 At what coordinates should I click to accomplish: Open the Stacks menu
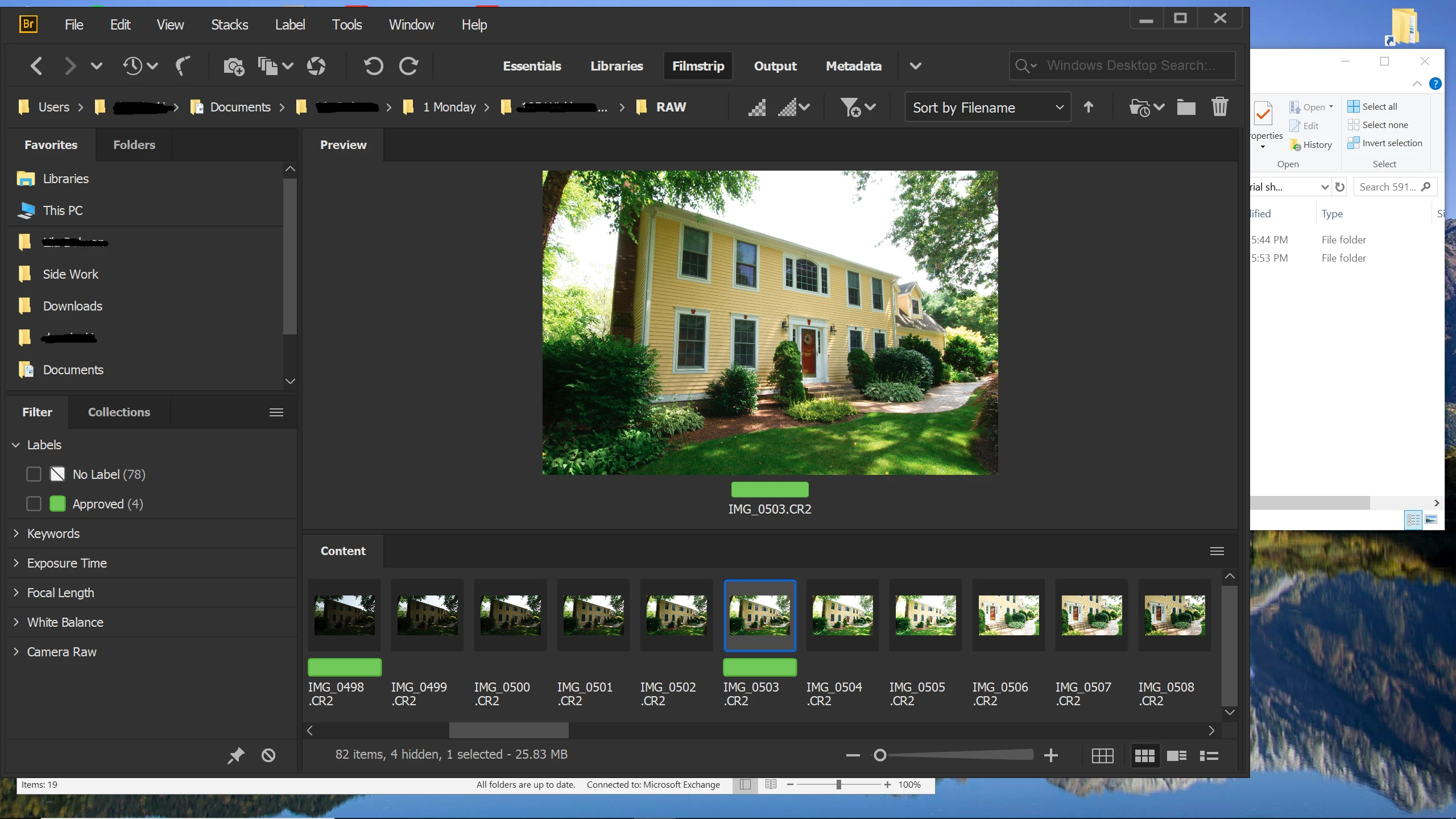point(229,25)
